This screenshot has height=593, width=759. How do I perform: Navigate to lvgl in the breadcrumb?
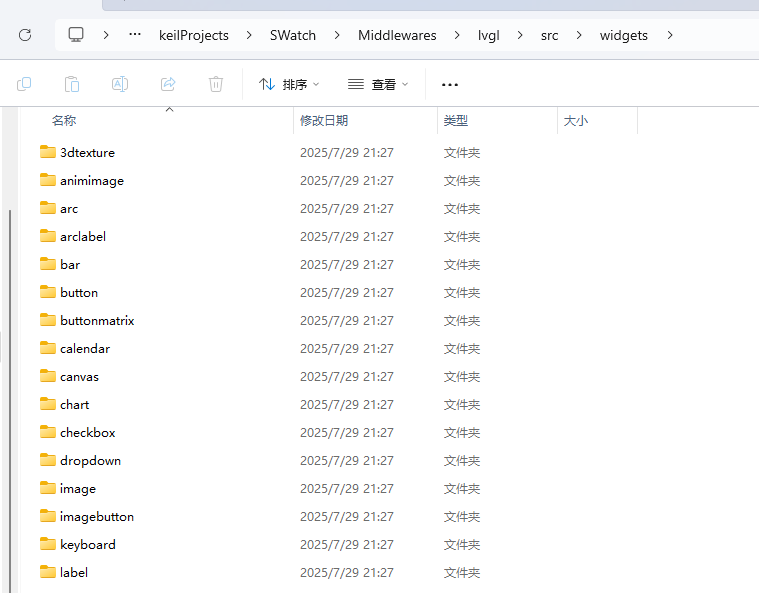point(488,35)
